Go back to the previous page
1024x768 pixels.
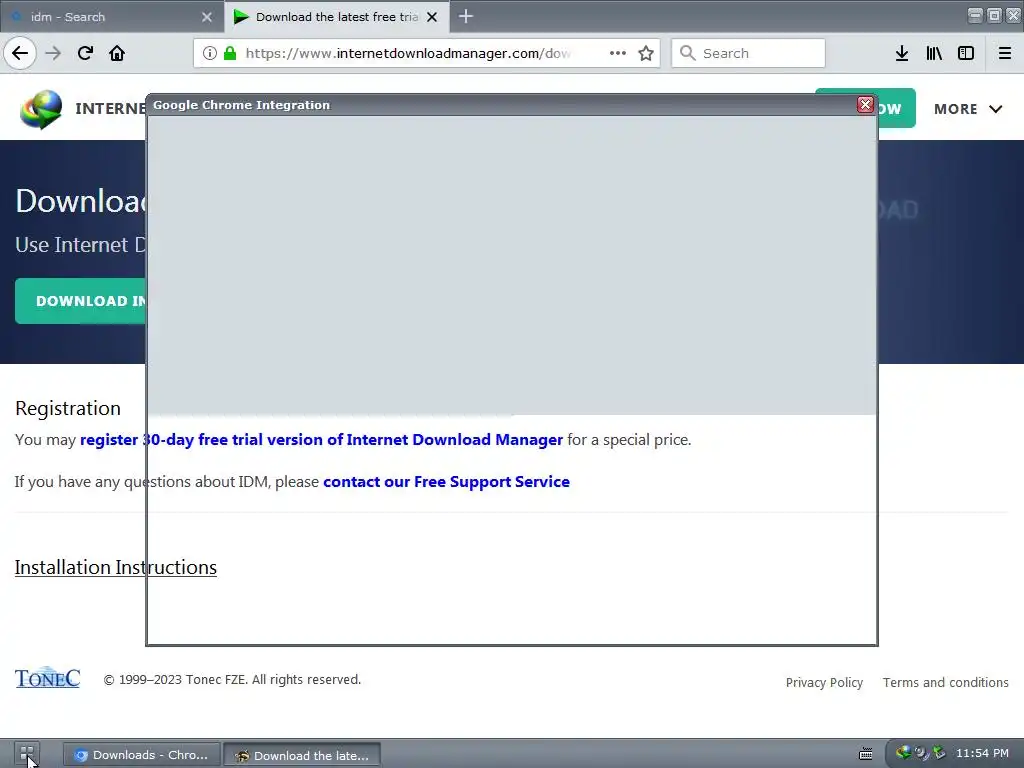click(x=20, y=53)
